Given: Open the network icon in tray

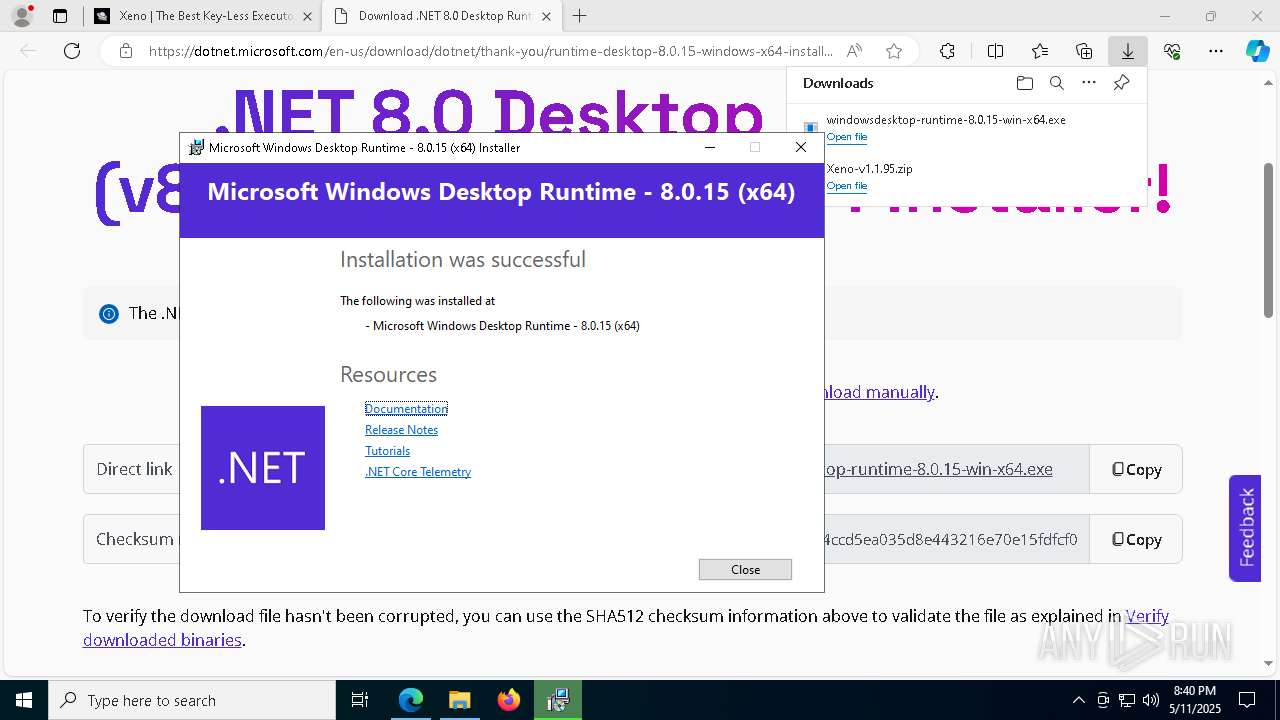Looking at the screenshot, I should click(1127, 700).
